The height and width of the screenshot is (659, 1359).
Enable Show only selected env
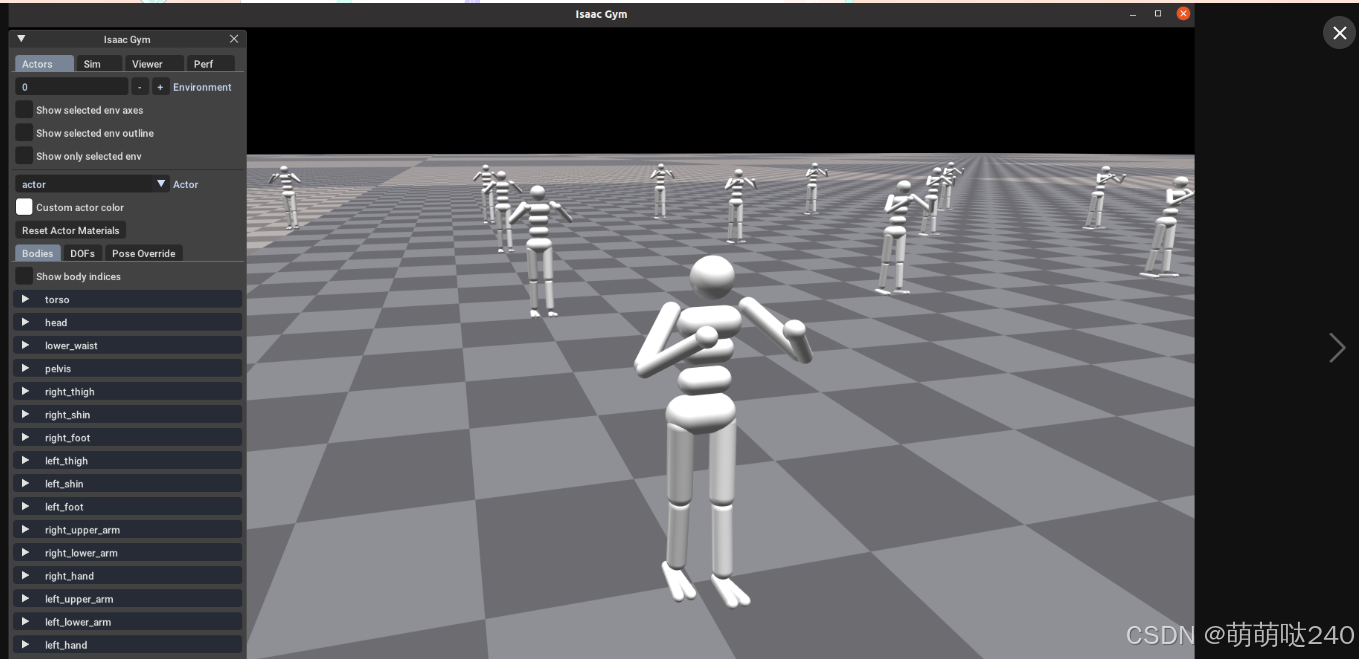click(23, 155)
